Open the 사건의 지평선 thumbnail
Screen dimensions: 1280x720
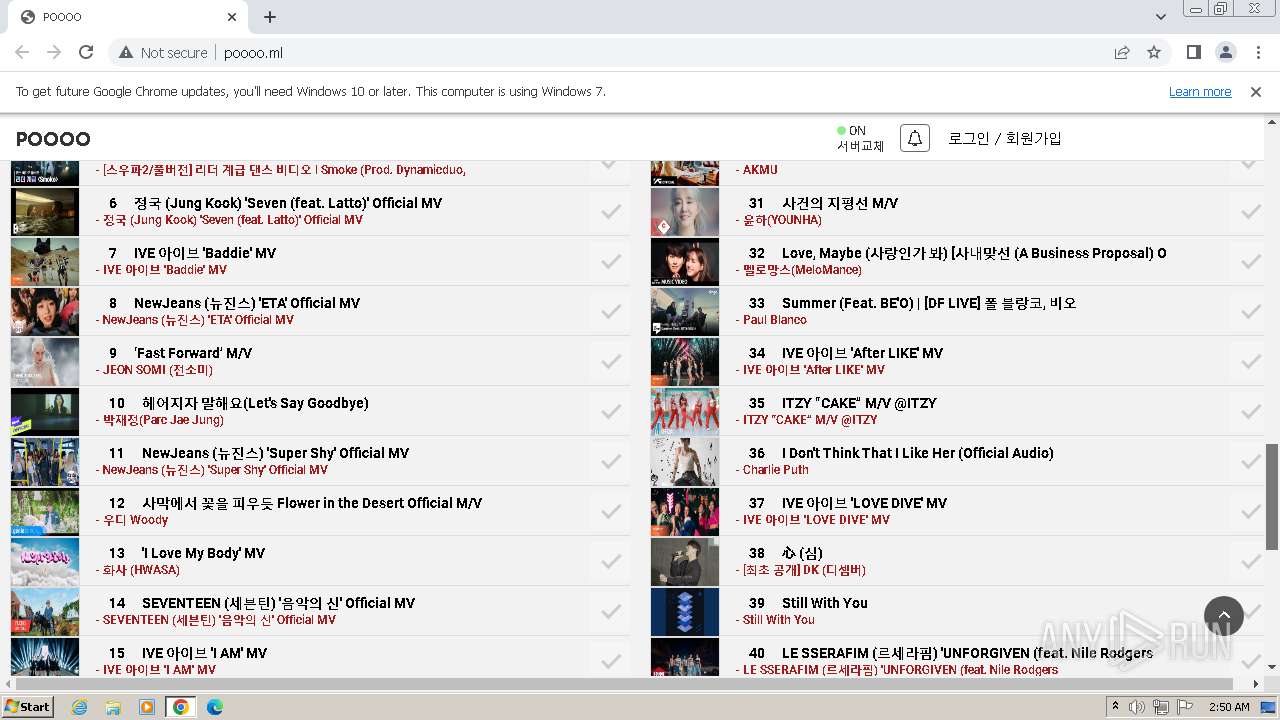685,211
